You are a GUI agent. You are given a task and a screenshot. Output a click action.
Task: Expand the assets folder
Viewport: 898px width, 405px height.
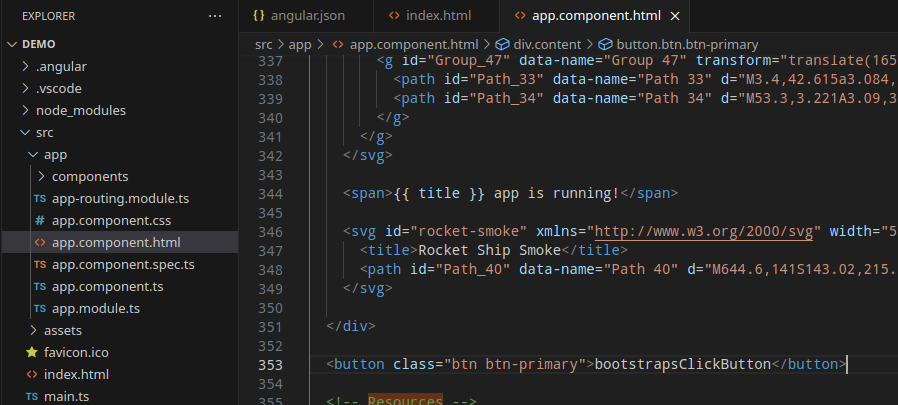63,330
